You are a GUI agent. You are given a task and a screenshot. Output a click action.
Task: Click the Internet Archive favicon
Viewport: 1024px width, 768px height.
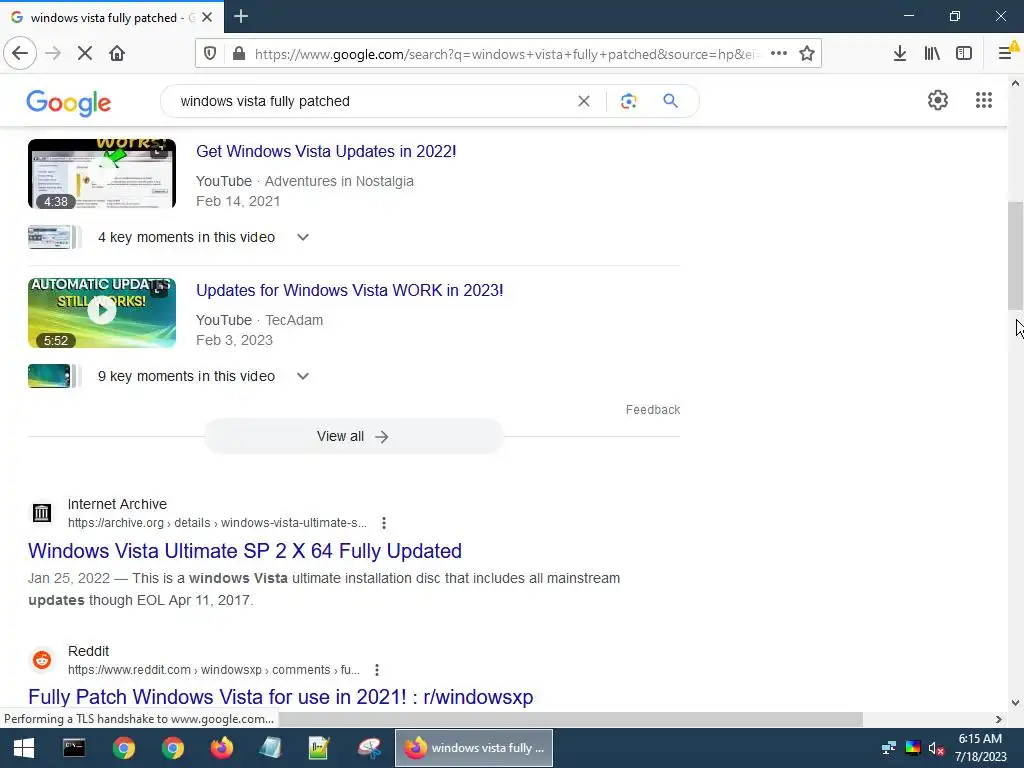point(42,513)
